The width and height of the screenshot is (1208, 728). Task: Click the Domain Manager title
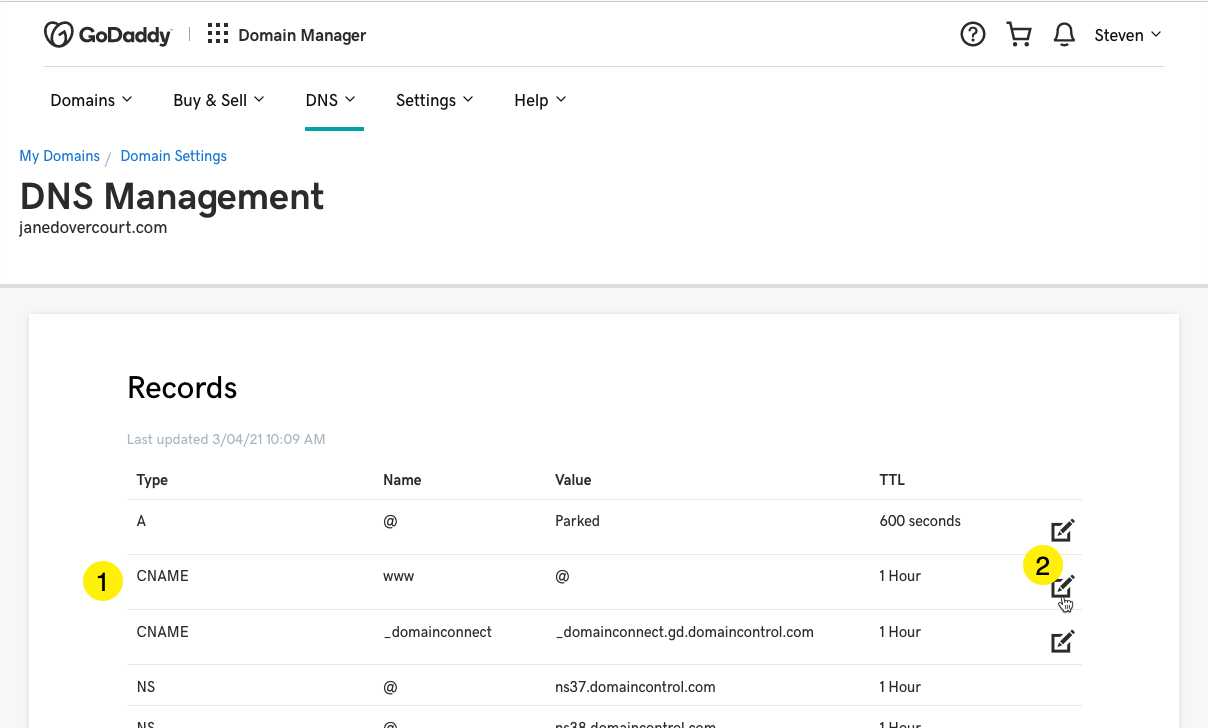[302, 35]
